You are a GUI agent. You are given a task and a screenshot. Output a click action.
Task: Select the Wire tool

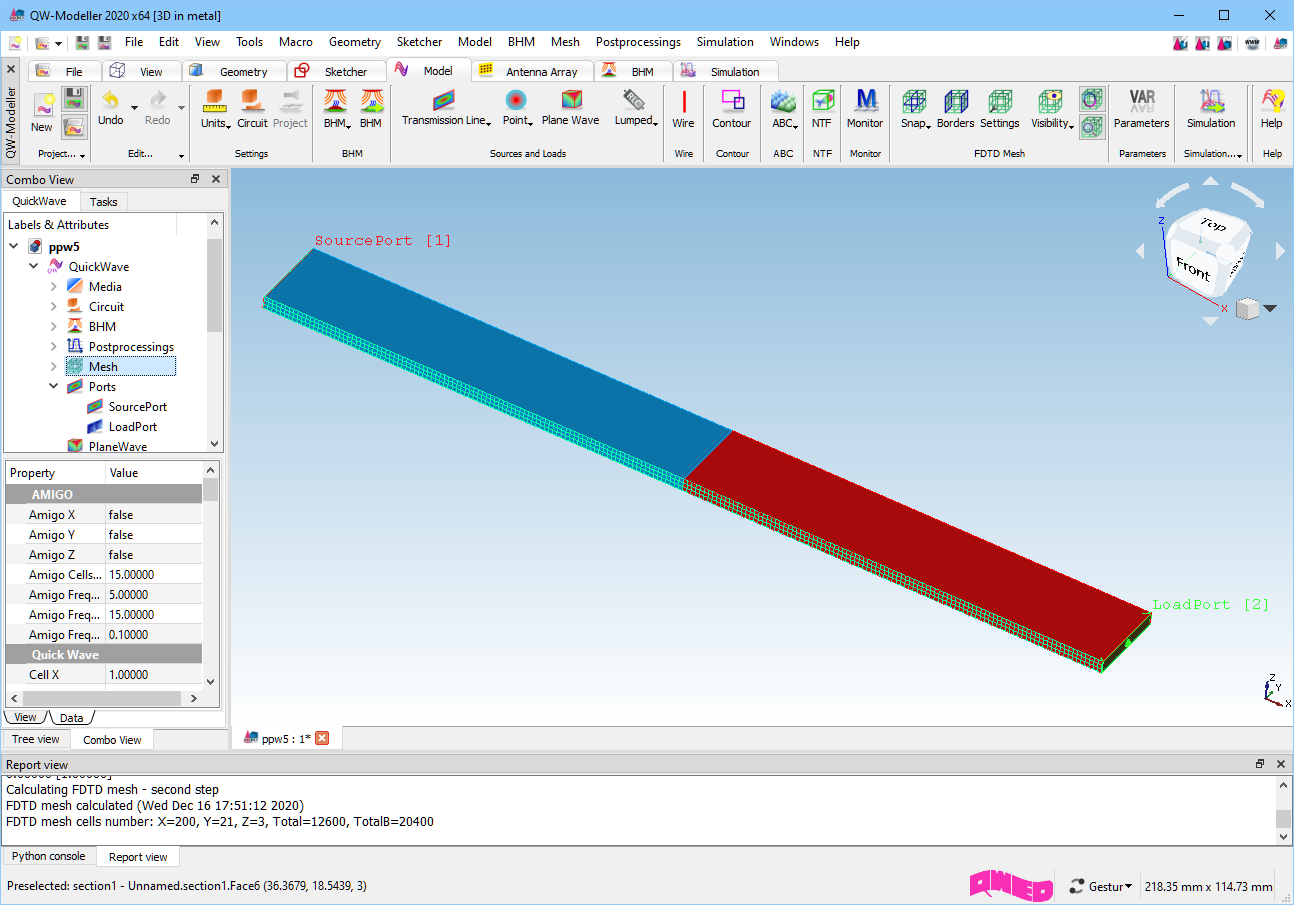click(x=683, y=110)
